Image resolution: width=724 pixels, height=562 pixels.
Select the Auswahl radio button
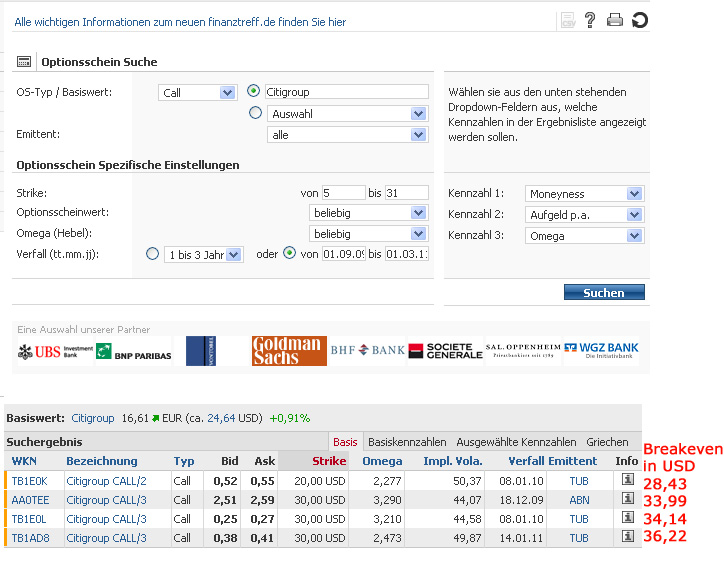coord(254,113)
